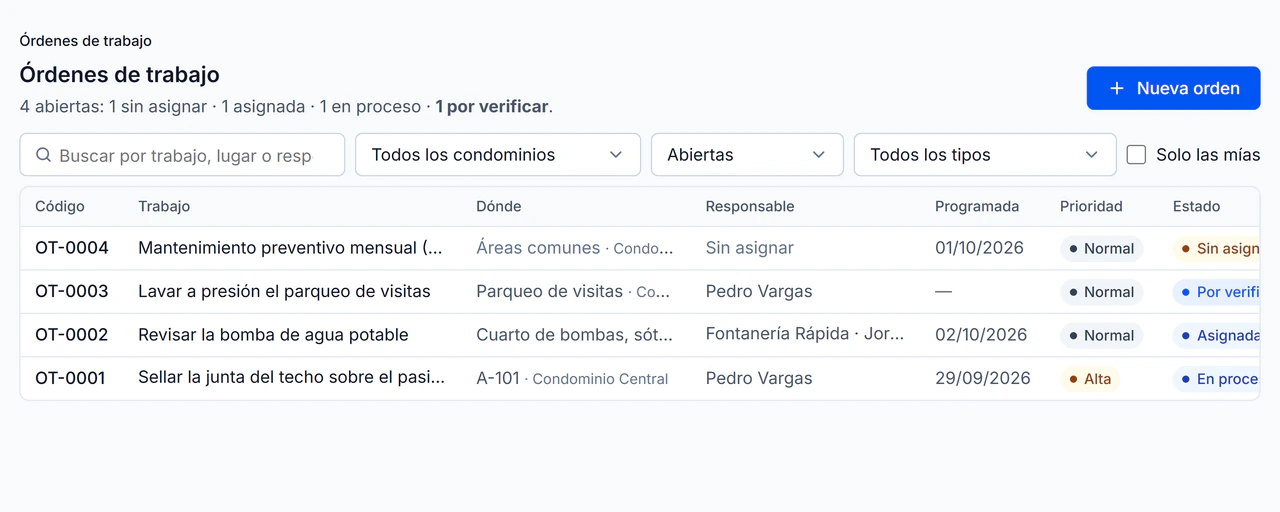Click Pedro Vargas in the OT-0001 row

point(759,378)
